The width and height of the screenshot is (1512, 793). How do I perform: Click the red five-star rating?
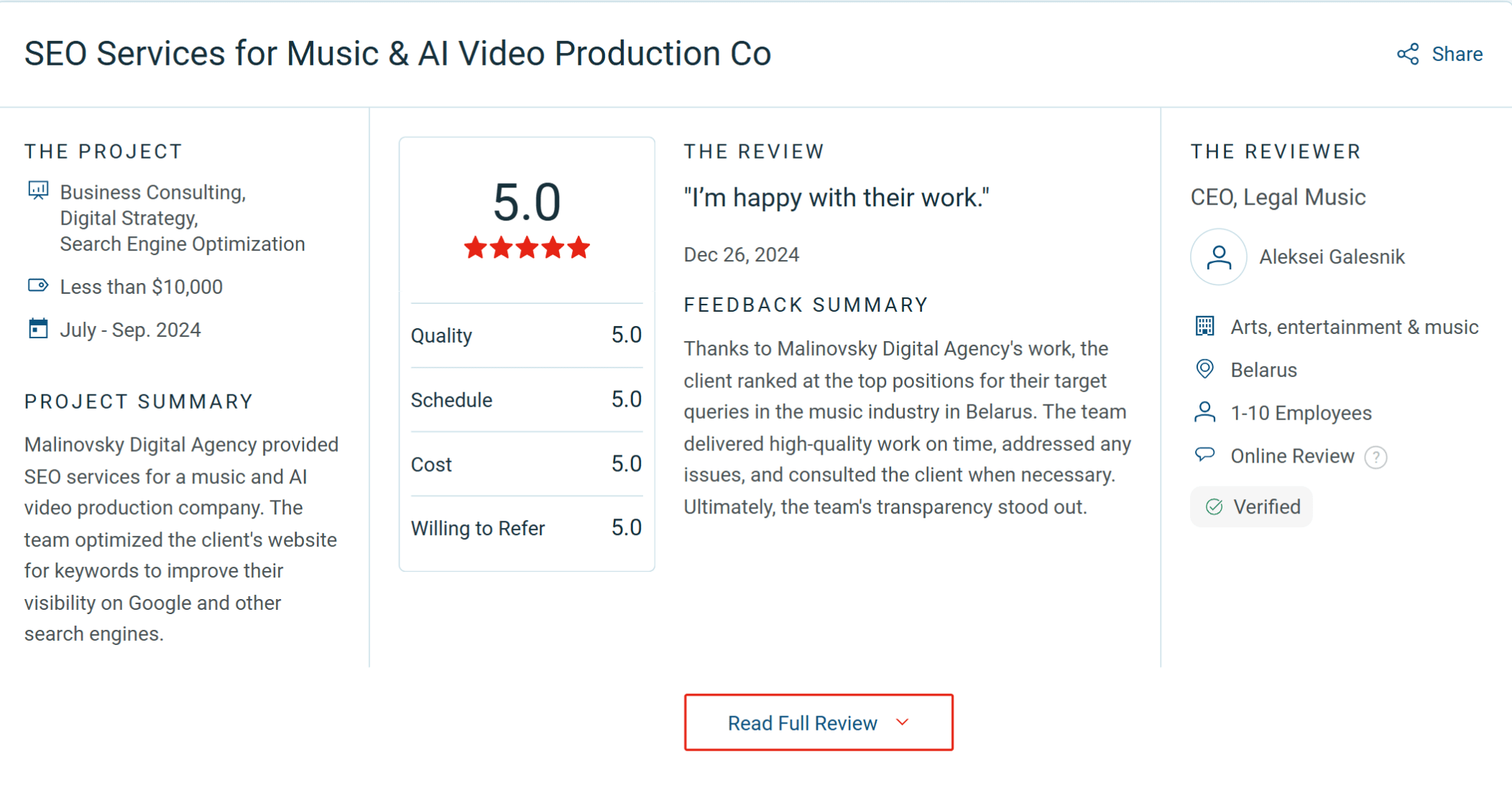(x=527, y=249)
